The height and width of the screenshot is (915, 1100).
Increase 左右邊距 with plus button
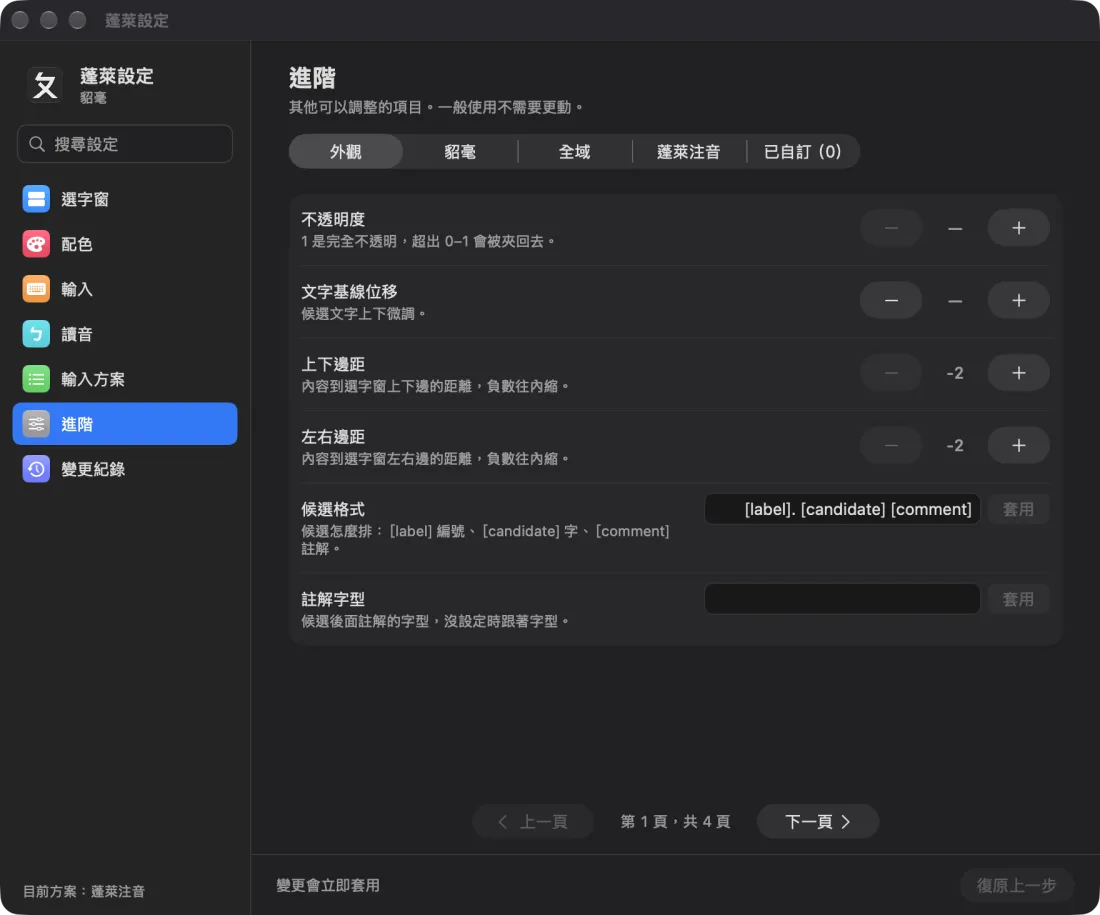[x=1019, y=445]
